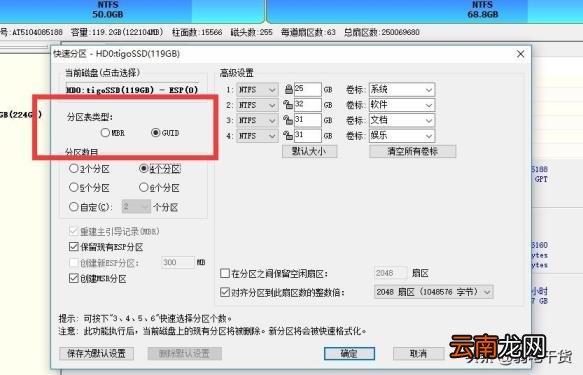Open the 软件 volume label dropdown
Viewport: 583px width, 375px height.
tap(402, 105)
